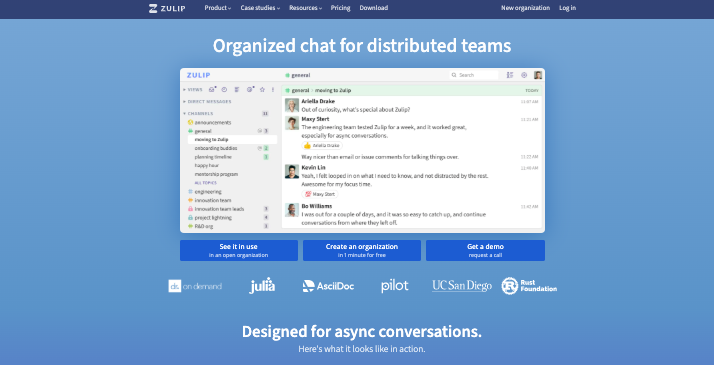The image size is (714, 365).
Task: Click the AsciiDoc logo
Action: (x=328, y=286)
